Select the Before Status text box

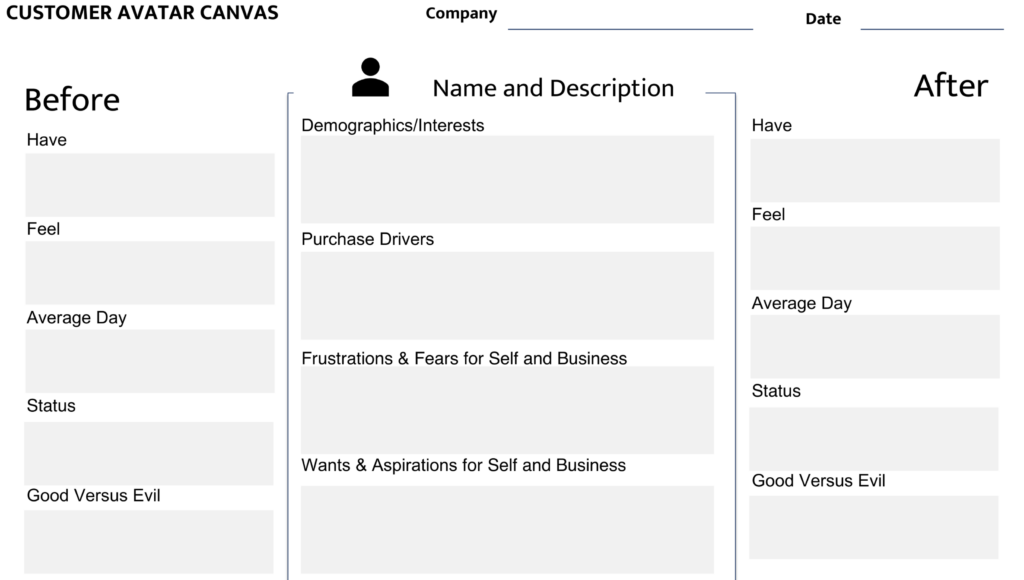(150, 453)
